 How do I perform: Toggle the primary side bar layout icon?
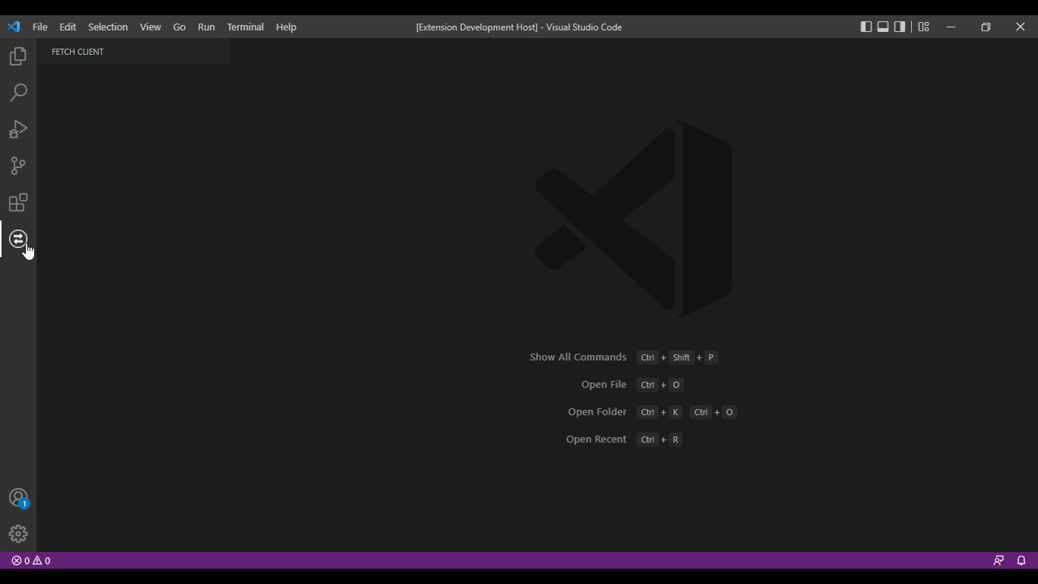click(866, 26)
